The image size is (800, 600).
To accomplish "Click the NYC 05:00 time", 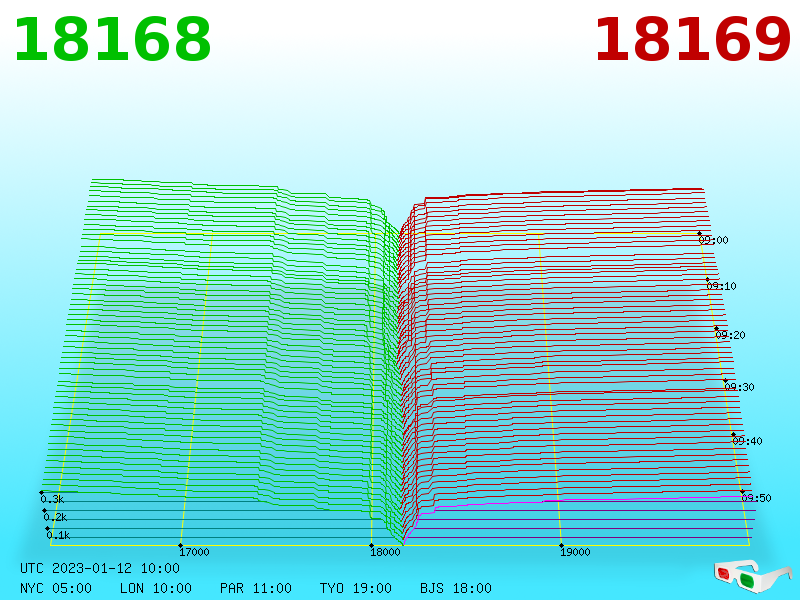I will [56, 588].
